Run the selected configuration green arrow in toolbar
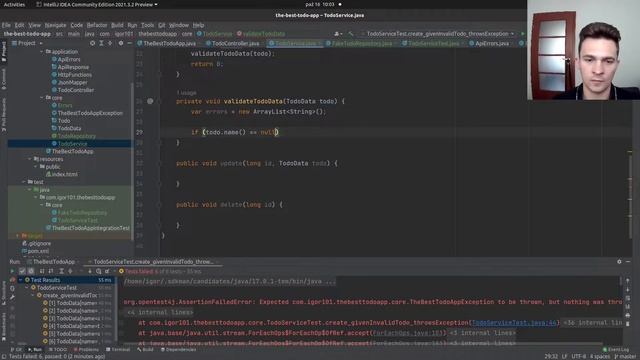 522,34
